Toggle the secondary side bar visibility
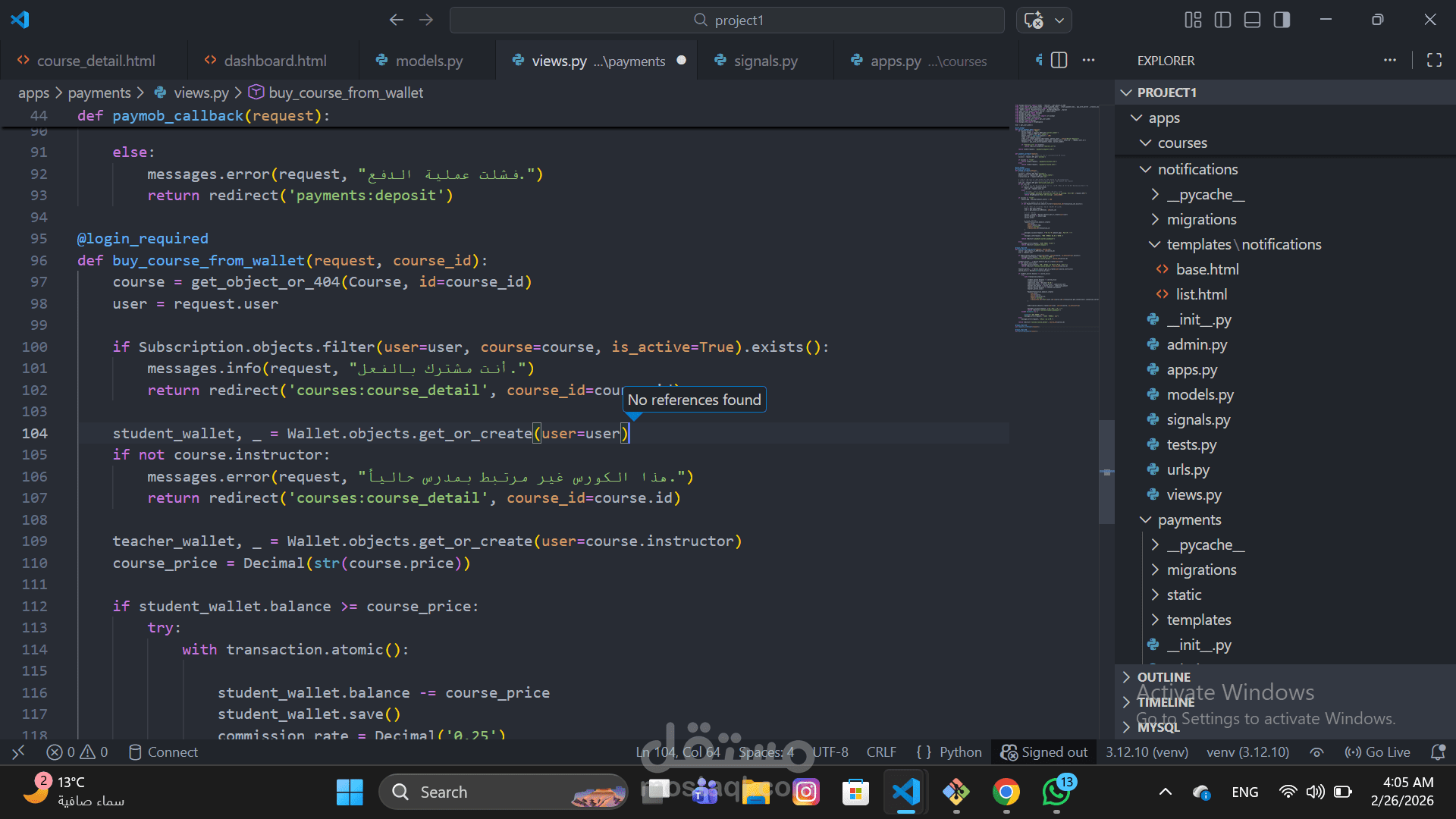Image resolution: width=1456 pixels, height=819 pixels. tap(1282, 20)
